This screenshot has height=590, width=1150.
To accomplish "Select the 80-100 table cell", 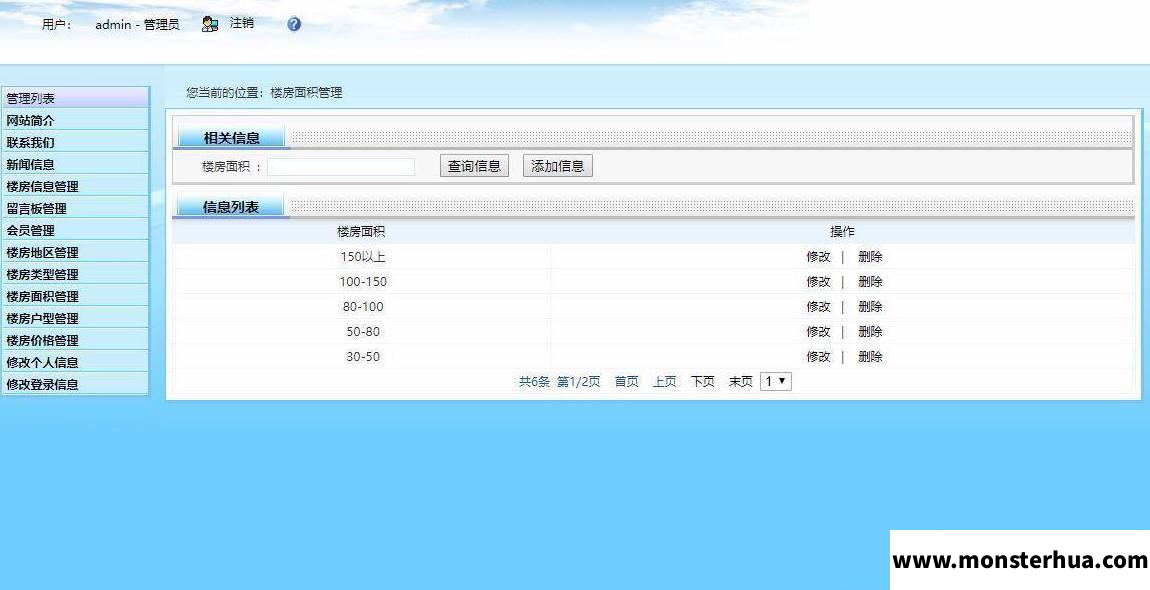I will [362, 307].
